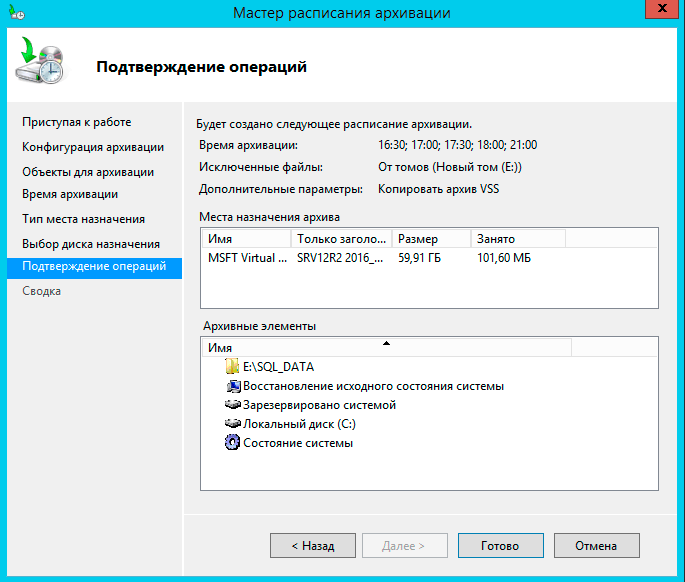The width and height of the screenshot is (685, 582).
Task: Open the Конфигурация архивации step
Action: pos(93,147)
